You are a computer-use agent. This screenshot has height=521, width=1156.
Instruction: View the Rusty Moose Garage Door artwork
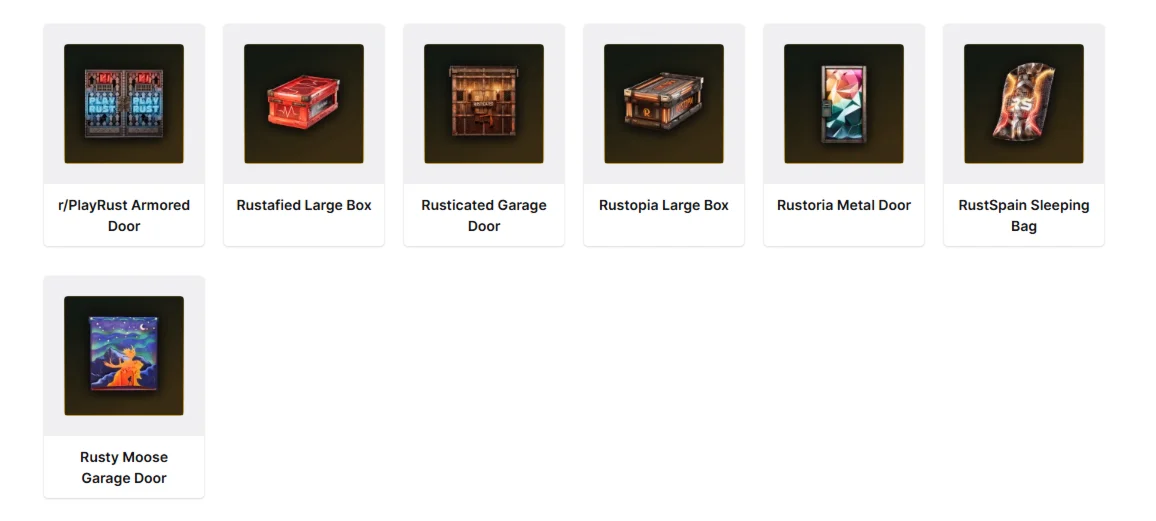[x=124, y=356]
